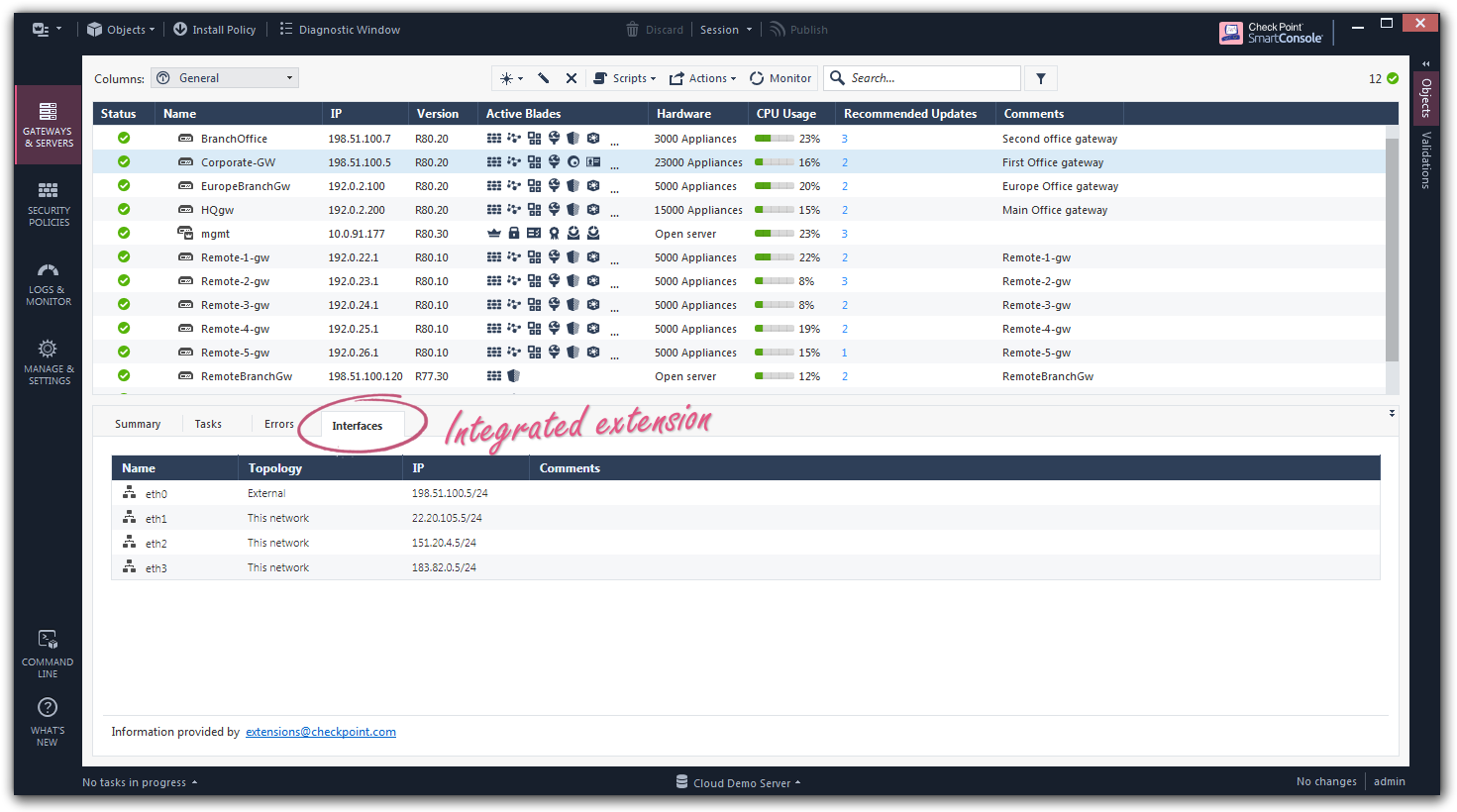The width and height of the screenshot is (1457, 812).
Task: Click 23000 Appliances hardware cell
Action: coord(698,162)
